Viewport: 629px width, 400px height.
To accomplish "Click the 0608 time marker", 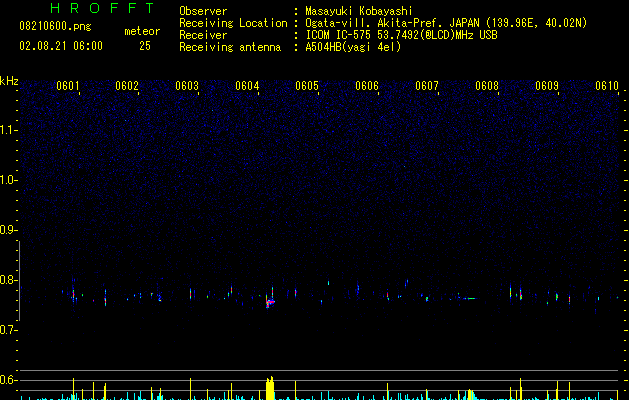I will click(x=487, y=86).
